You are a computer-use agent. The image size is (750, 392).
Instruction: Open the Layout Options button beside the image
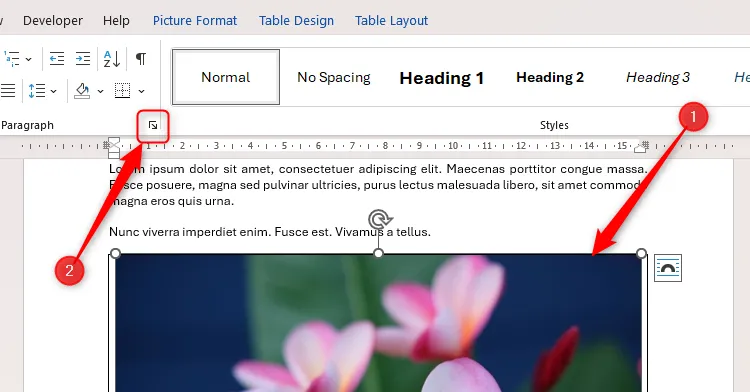[668, 268]
